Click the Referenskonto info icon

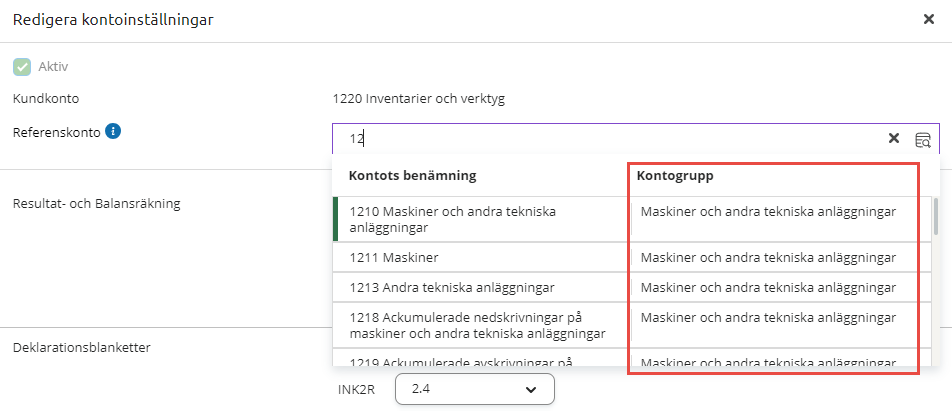point(113,131)
